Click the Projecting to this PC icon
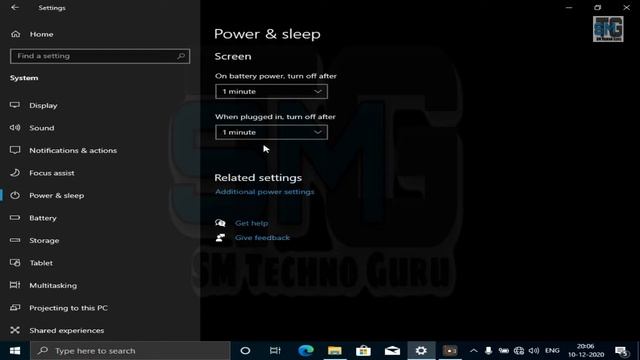This screenshot has width=640, height=360. point(15,307)
